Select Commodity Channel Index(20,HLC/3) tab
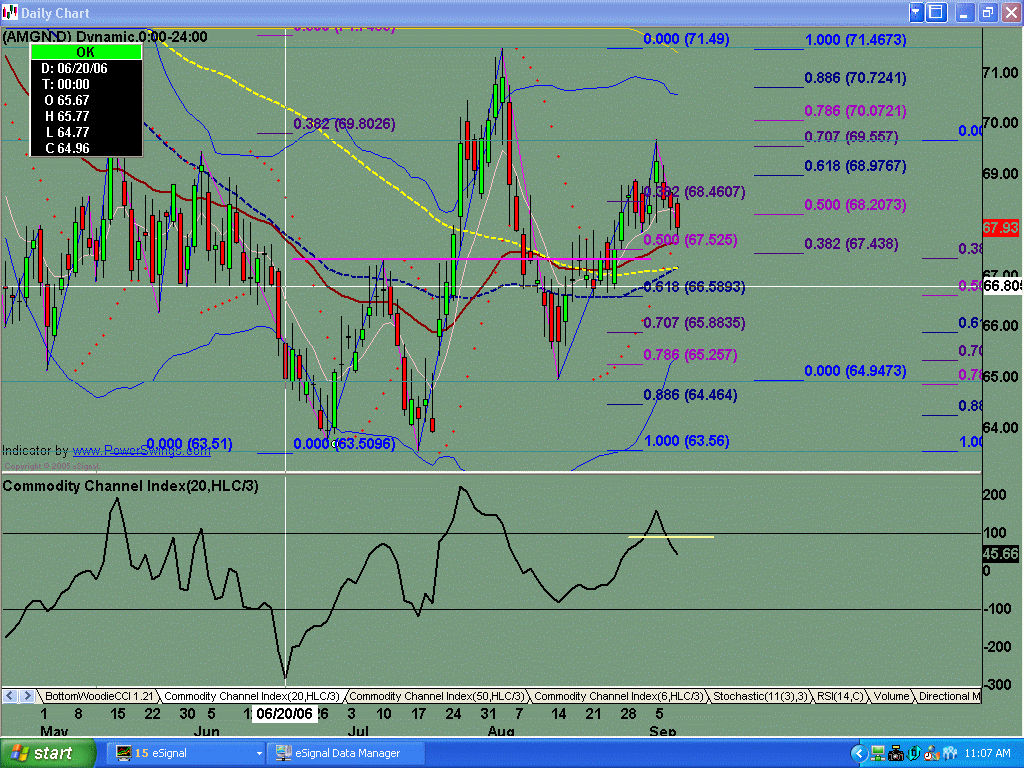This screenshot has width=1024, height=768. coord(251,696)
